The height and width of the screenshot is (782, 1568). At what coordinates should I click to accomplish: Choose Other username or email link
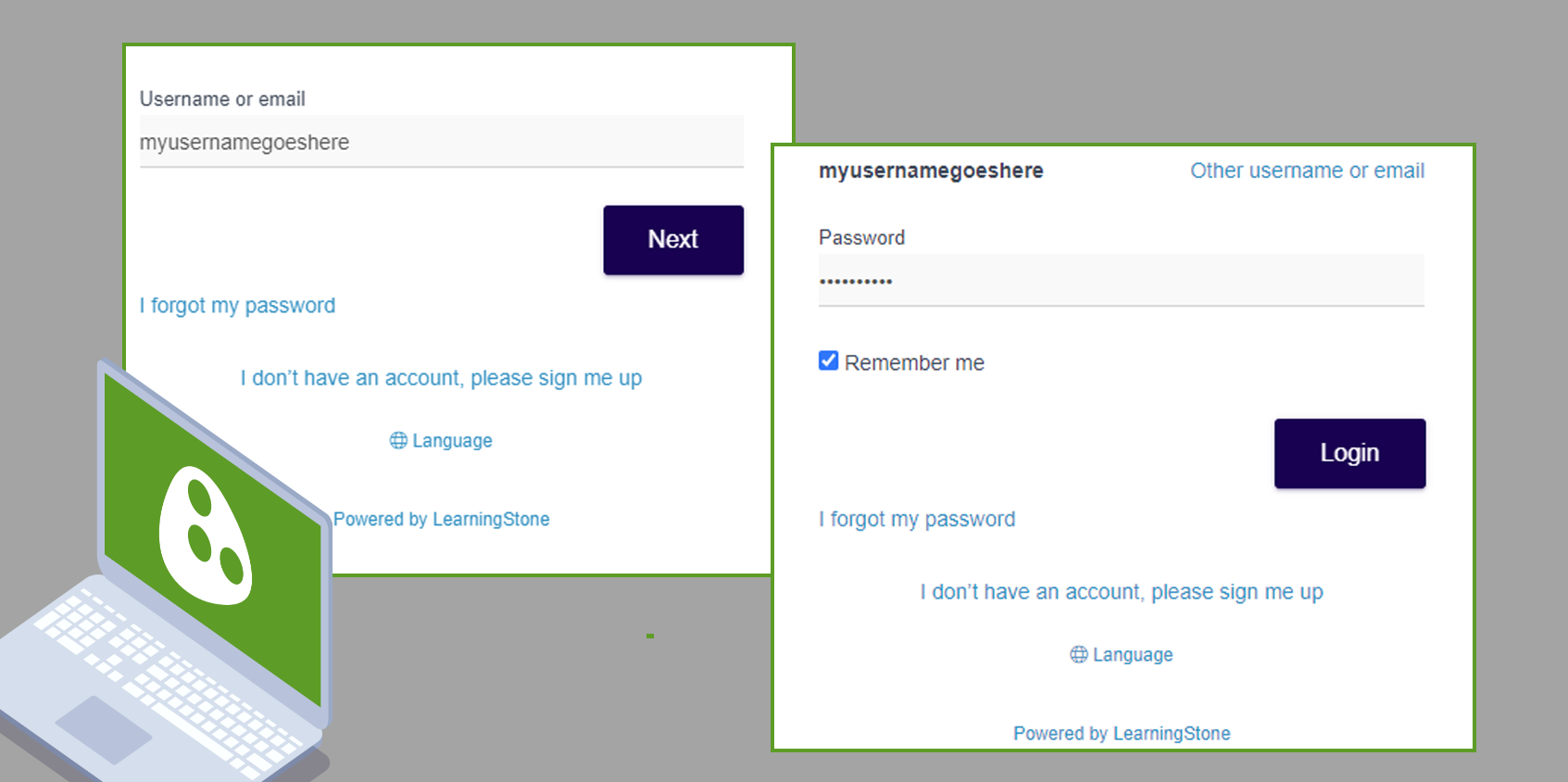point(1307,170)
